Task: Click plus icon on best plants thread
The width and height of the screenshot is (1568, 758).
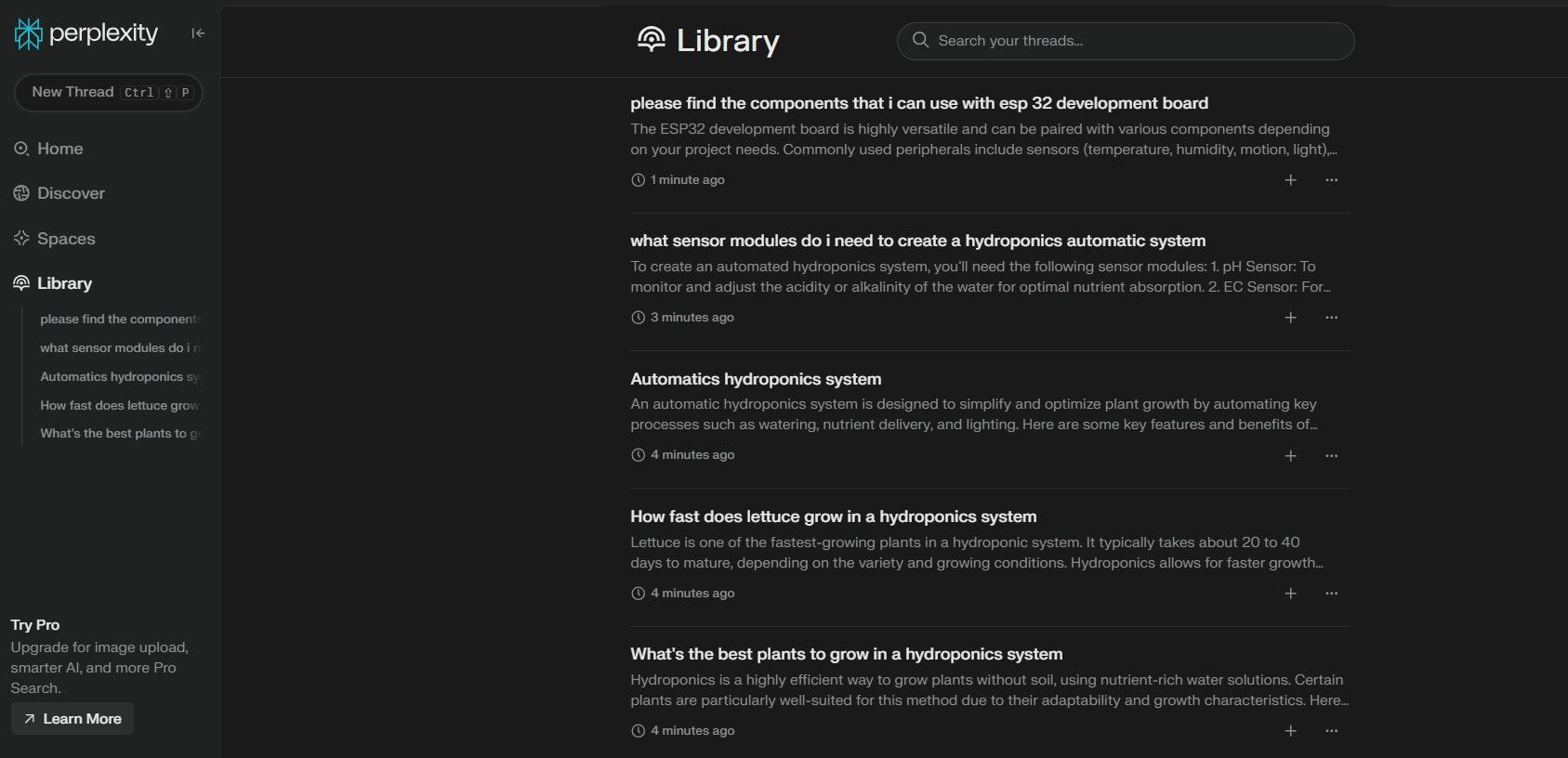Action: point(1290,731)
